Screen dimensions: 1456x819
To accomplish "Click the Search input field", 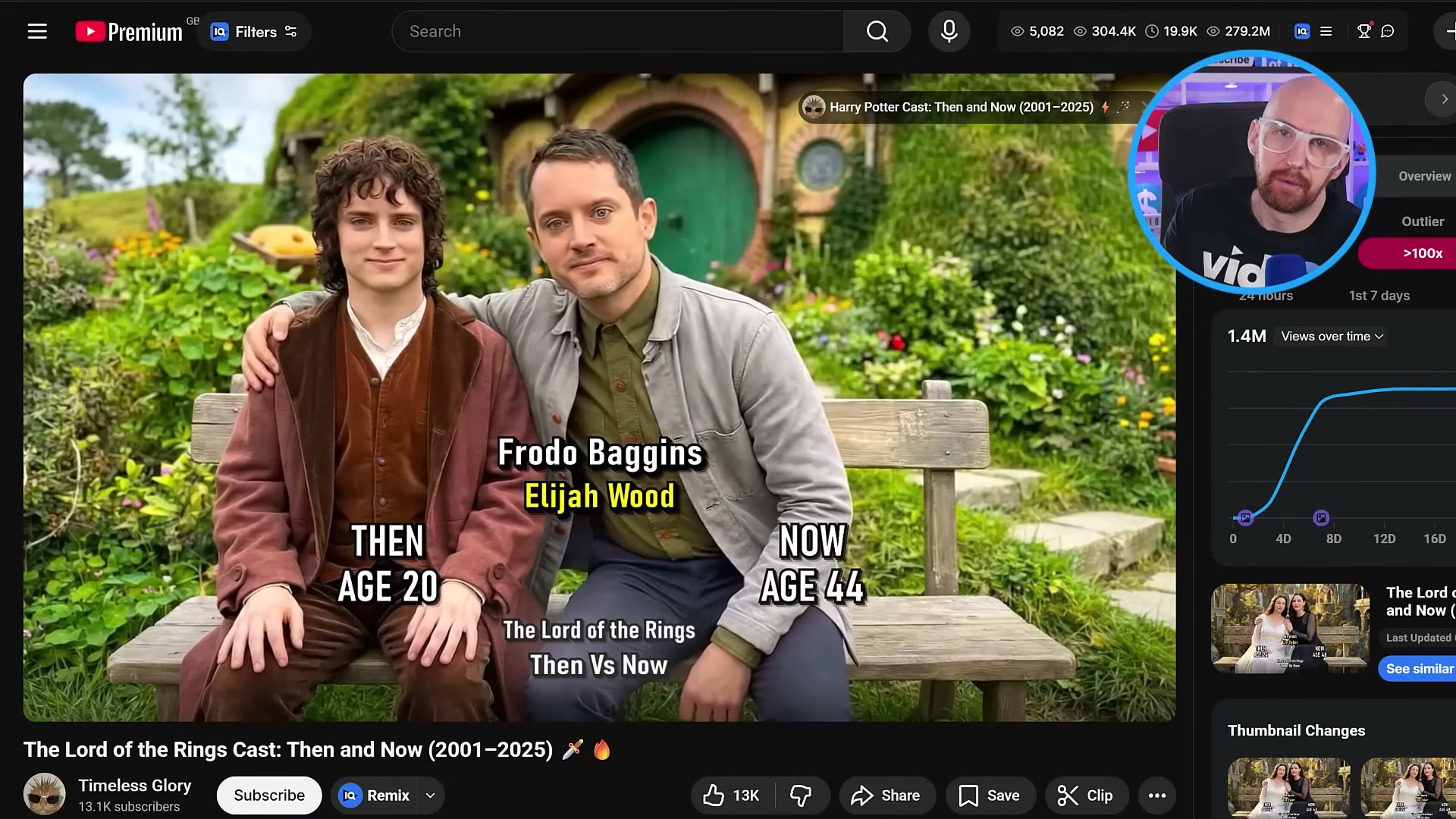I will [x=618, y=31].
